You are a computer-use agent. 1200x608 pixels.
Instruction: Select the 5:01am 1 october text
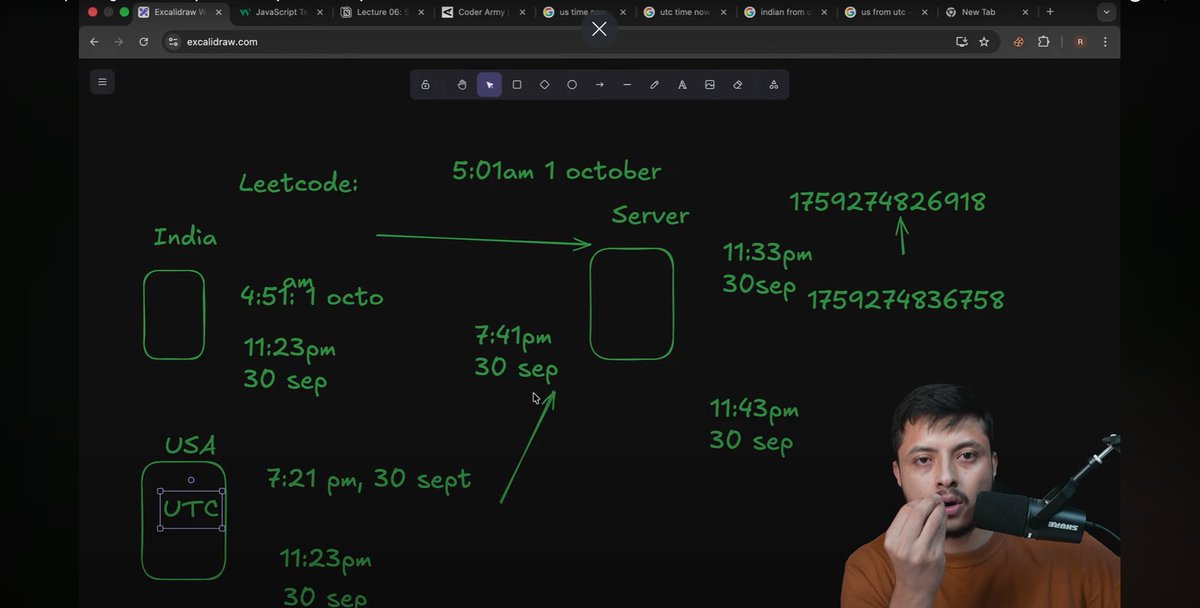[x=556, y=171]
